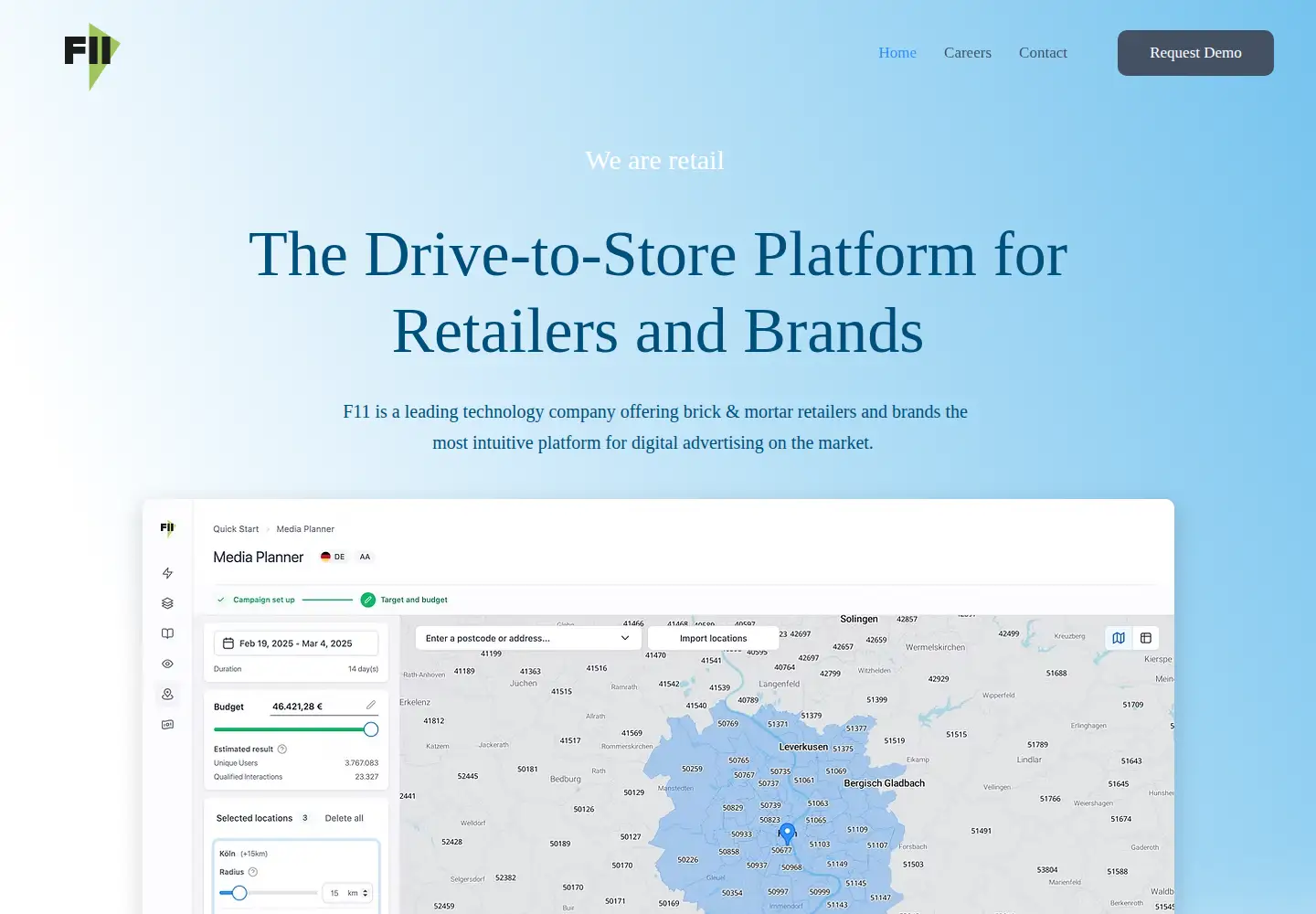Open the help icon next to Radius
Image resolution: width=1316 pixels, height=914 pixels.
coord(253,872)
